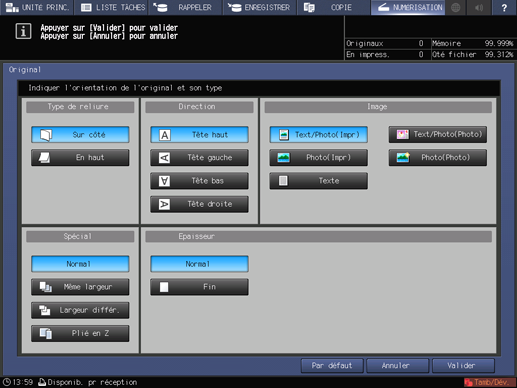Click the Mémoire 99.999% value
The image size is (517, 388).
[x=499, y=44]
